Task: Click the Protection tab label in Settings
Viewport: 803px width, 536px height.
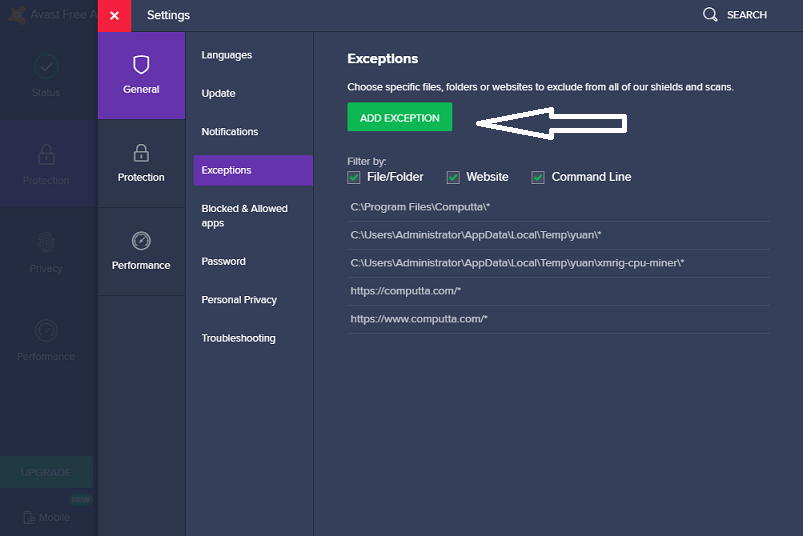Action: [141, 177]
